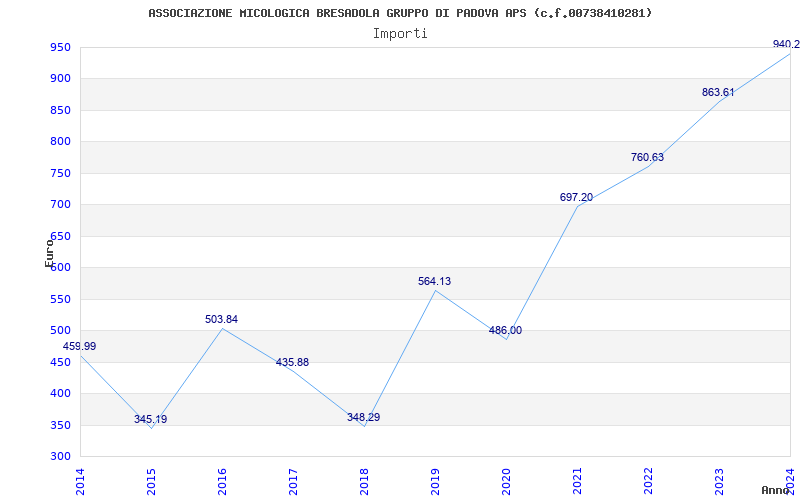Click the 300 y-axis value

(60, 457)
